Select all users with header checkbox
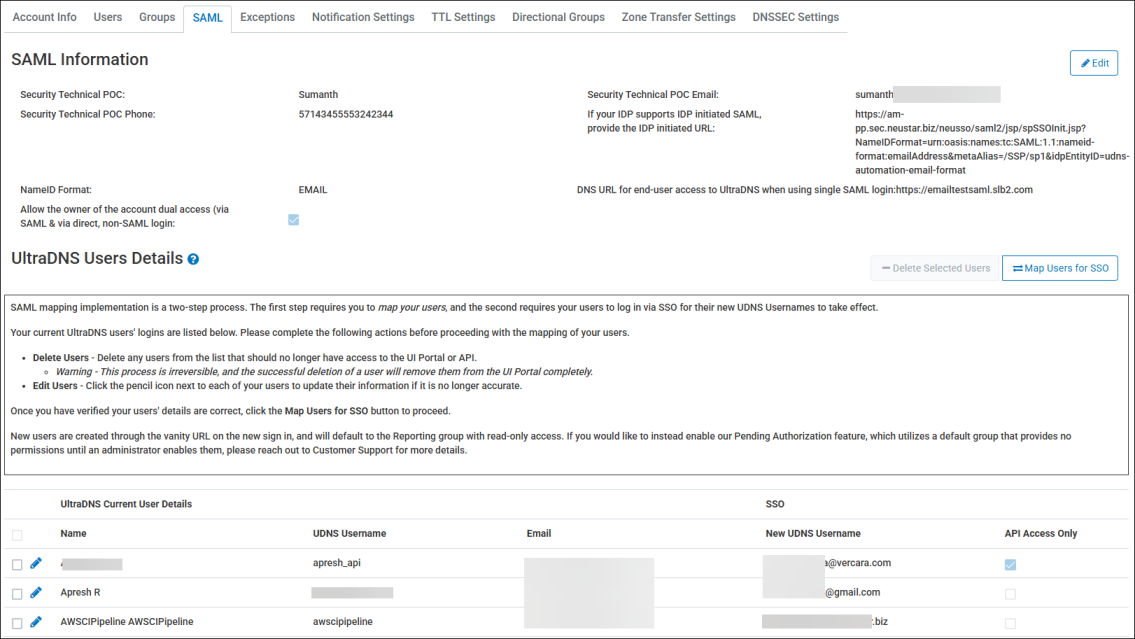Image resolution: width=1135 pixels, height=639 pixels. click(17, 535)
